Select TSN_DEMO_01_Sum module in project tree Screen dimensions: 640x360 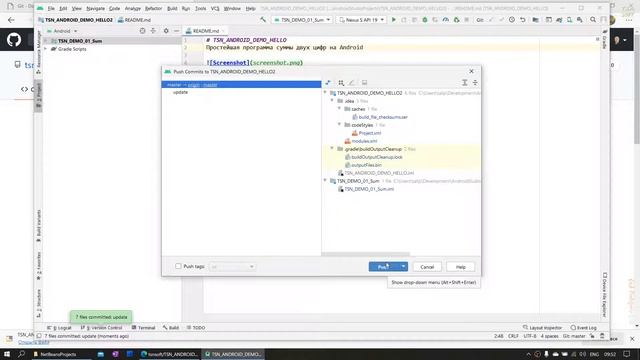pos(80,41)
